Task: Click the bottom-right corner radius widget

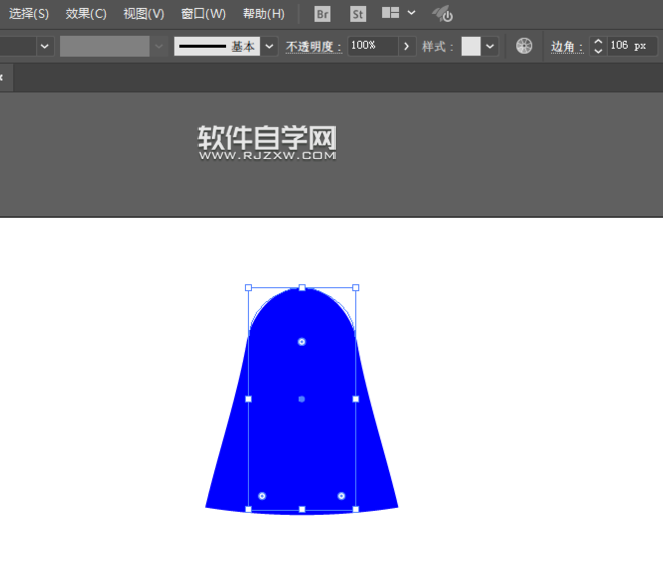Action: [x=341, y=496]
